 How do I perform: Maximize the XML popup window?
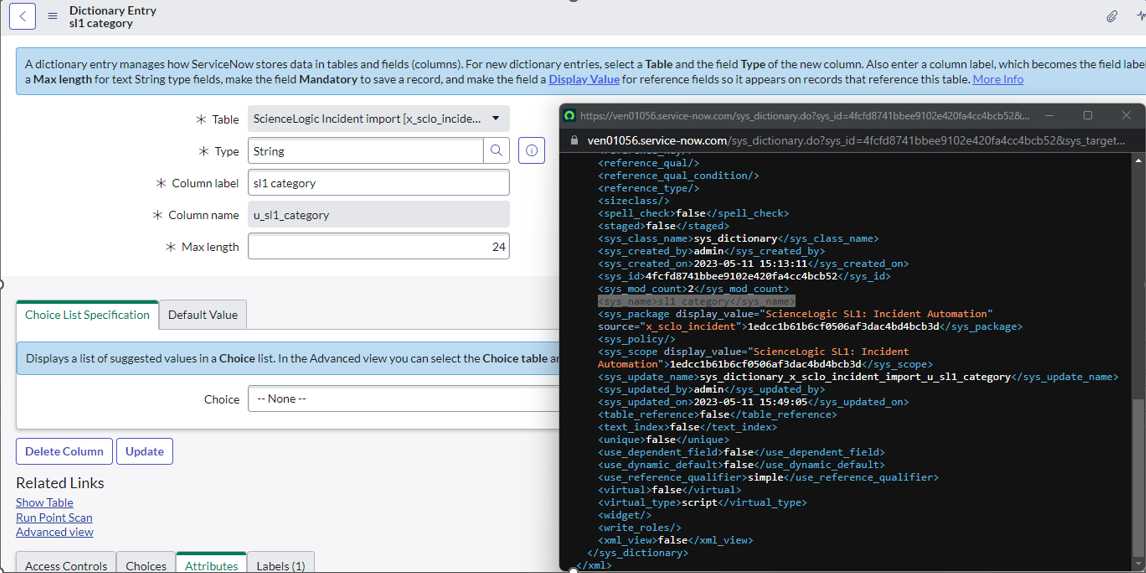tap(1087, 116)
